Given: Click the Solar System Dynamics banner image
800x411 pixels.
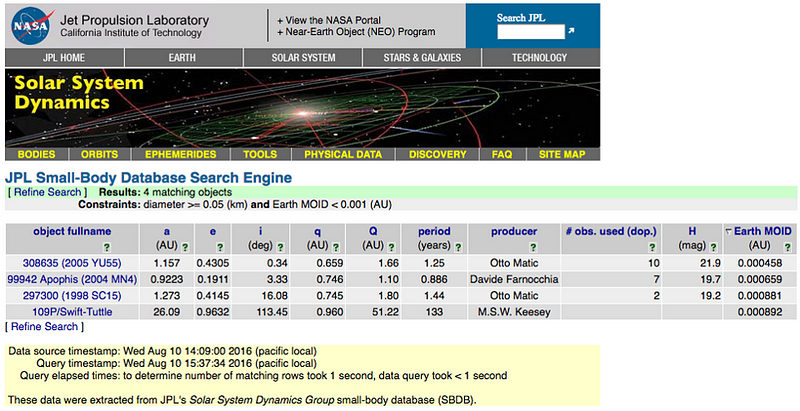Looking at the screenshot, I should (x=303, y=108).
